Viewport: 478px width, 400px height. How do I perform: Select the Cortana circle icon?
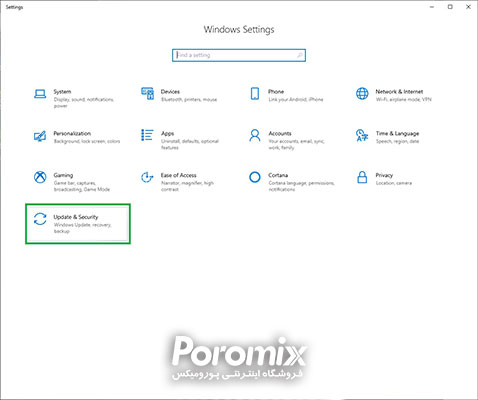point(255,177)
